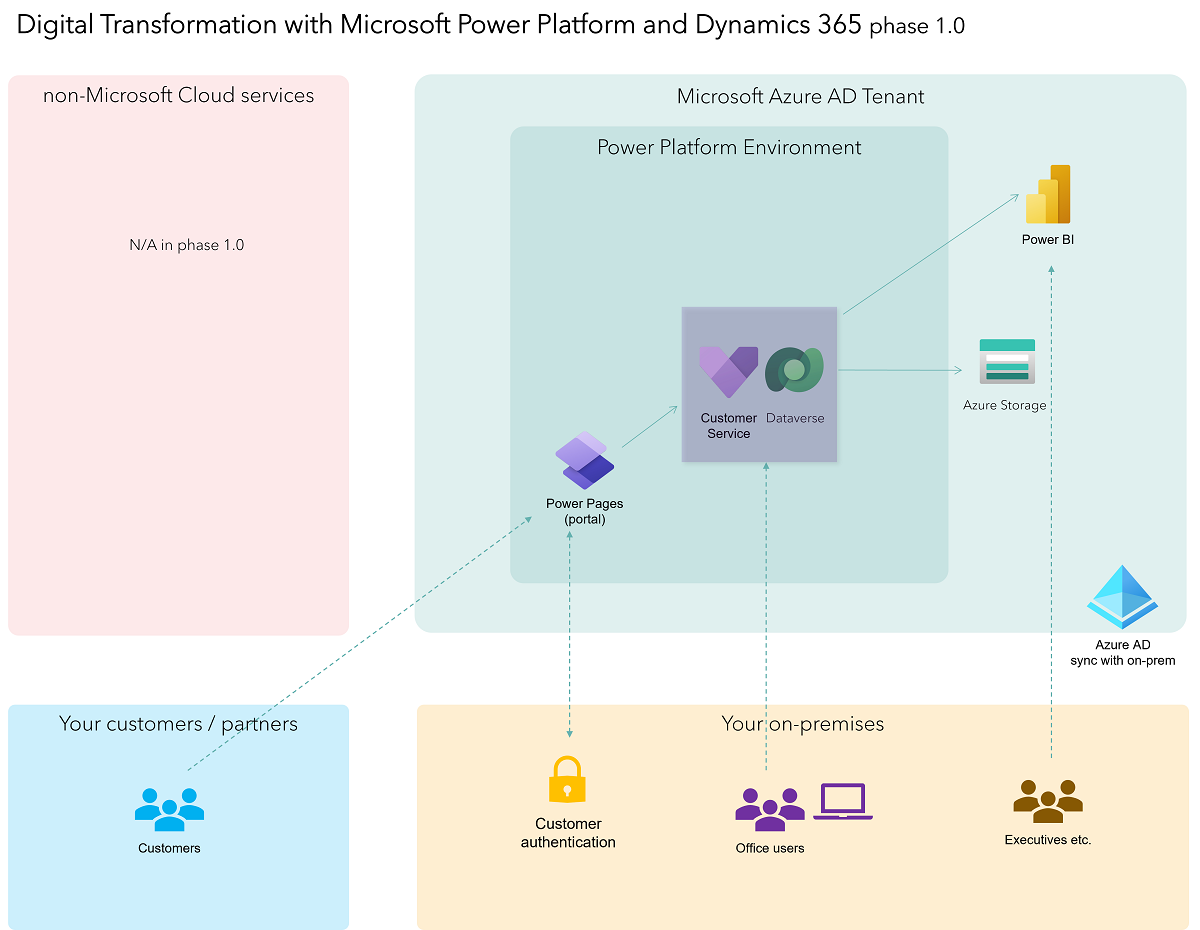Select the Executives etc. people icon
This screenshot has height=930, width=1200.
tap(1048, 800)
